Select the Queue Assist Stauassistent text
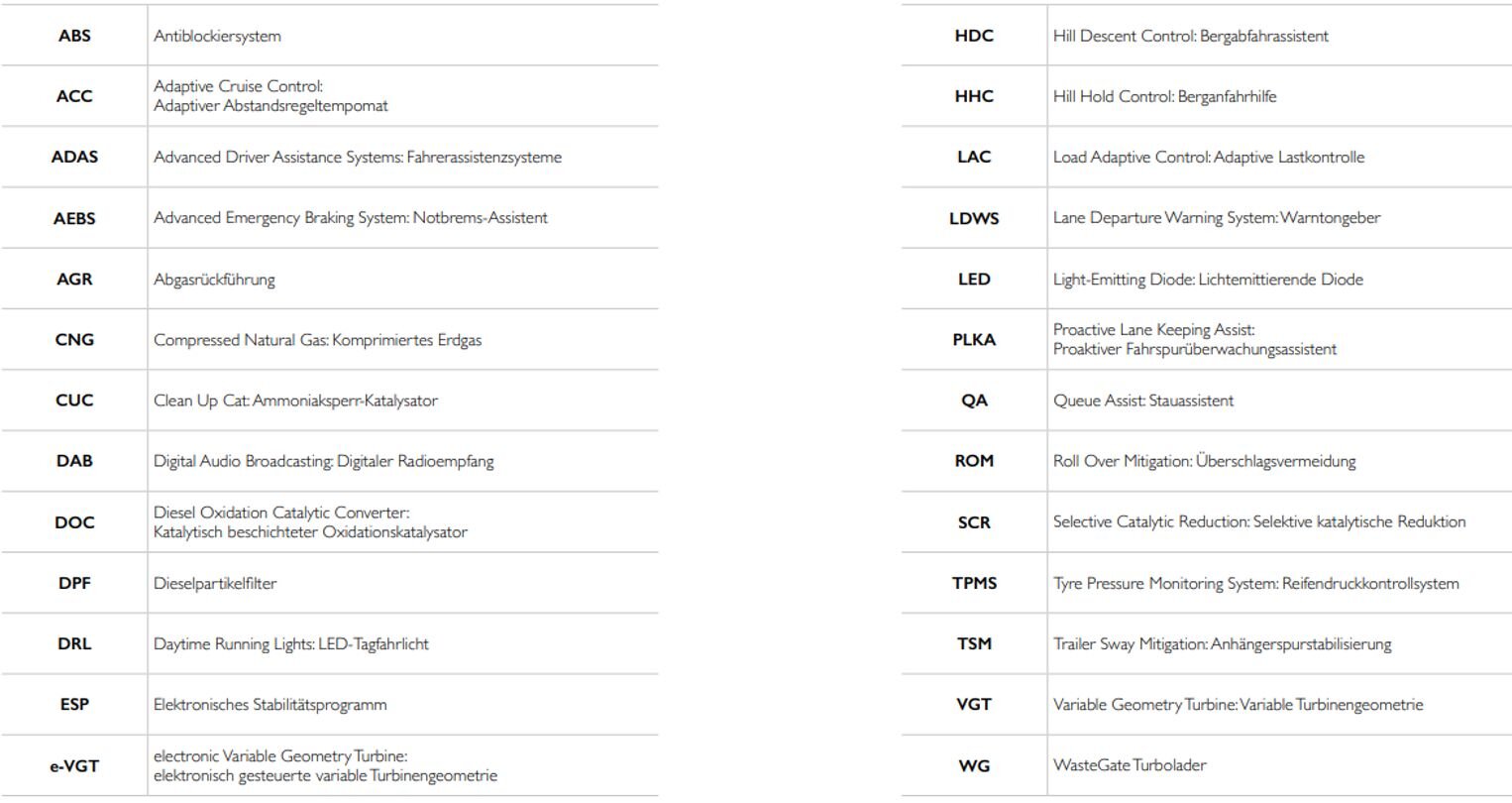Viewport: 1512px width, 803px height. pos(1142,401)
